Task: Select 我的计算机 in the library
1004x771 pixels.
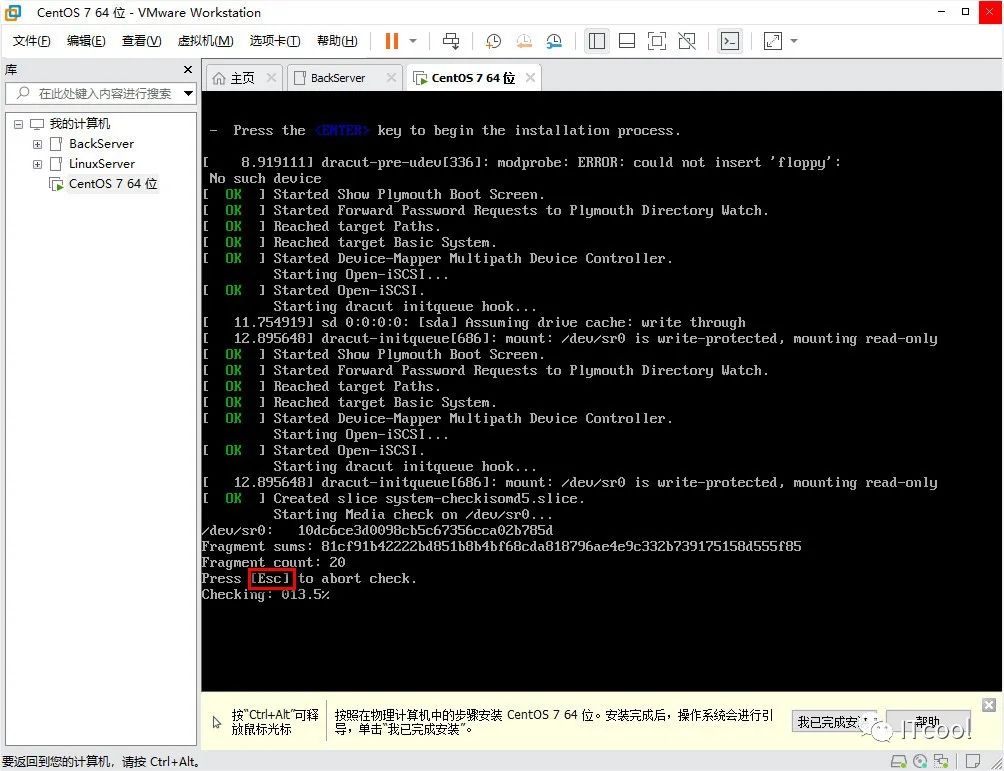Action: 80,124
